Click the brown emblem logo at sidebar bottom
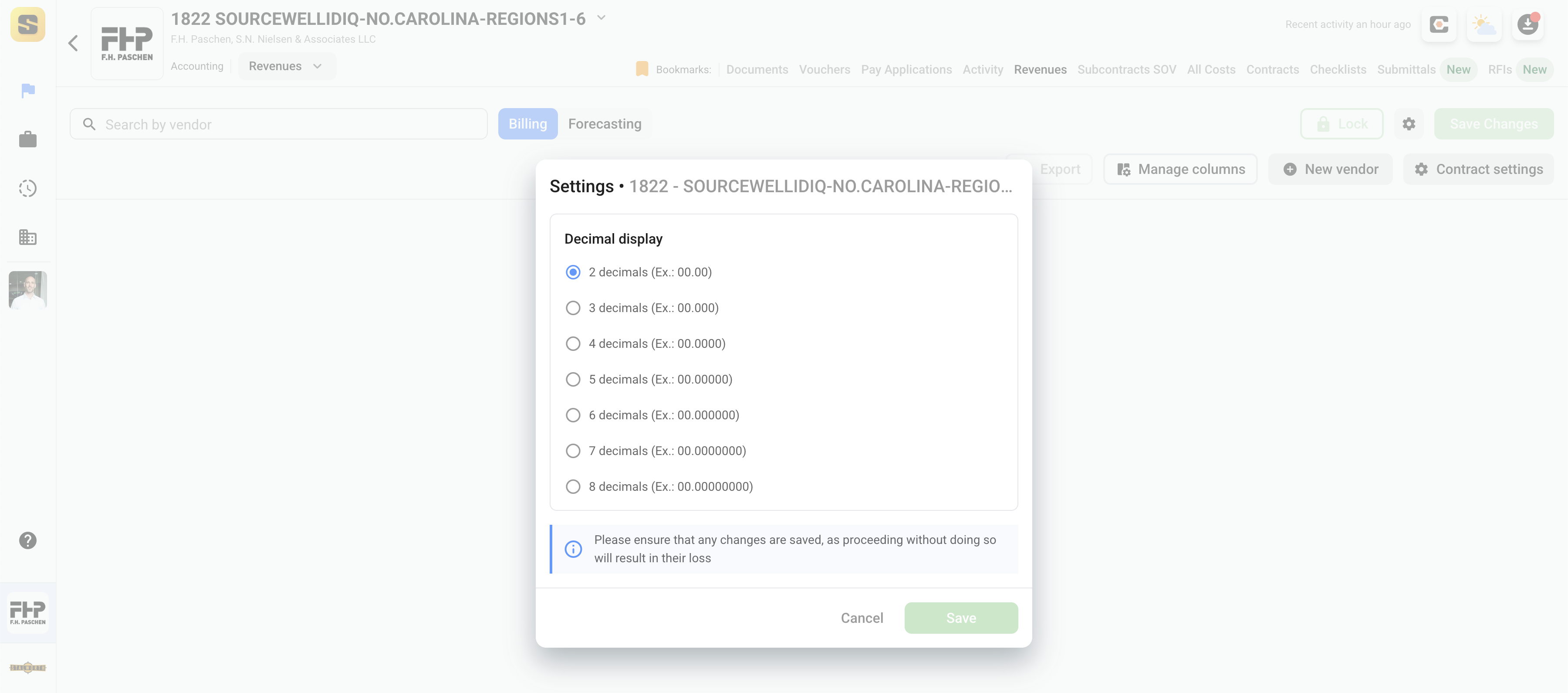 point(28,668)
